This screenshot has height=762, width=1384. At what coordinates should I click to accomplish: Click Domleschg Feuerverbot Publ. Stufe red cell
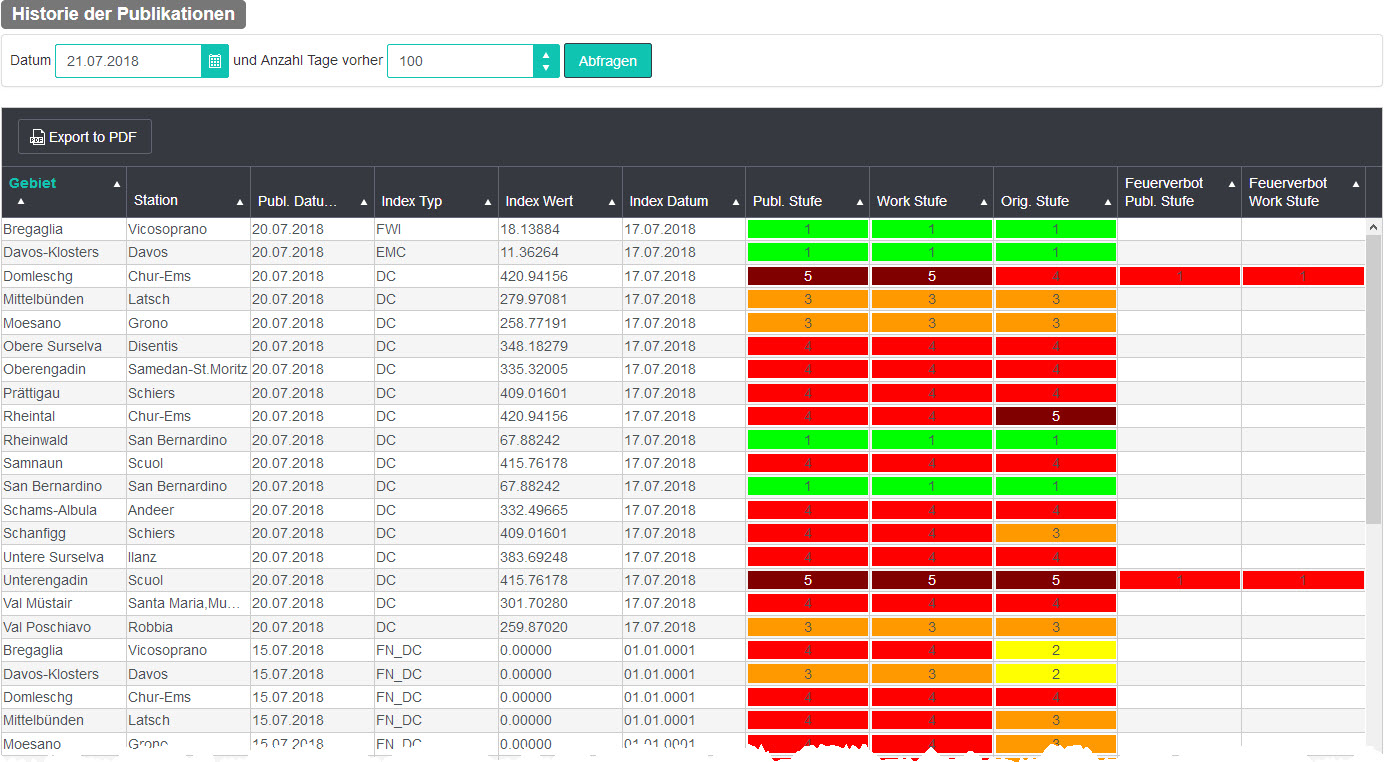[x=1179, y=276]
